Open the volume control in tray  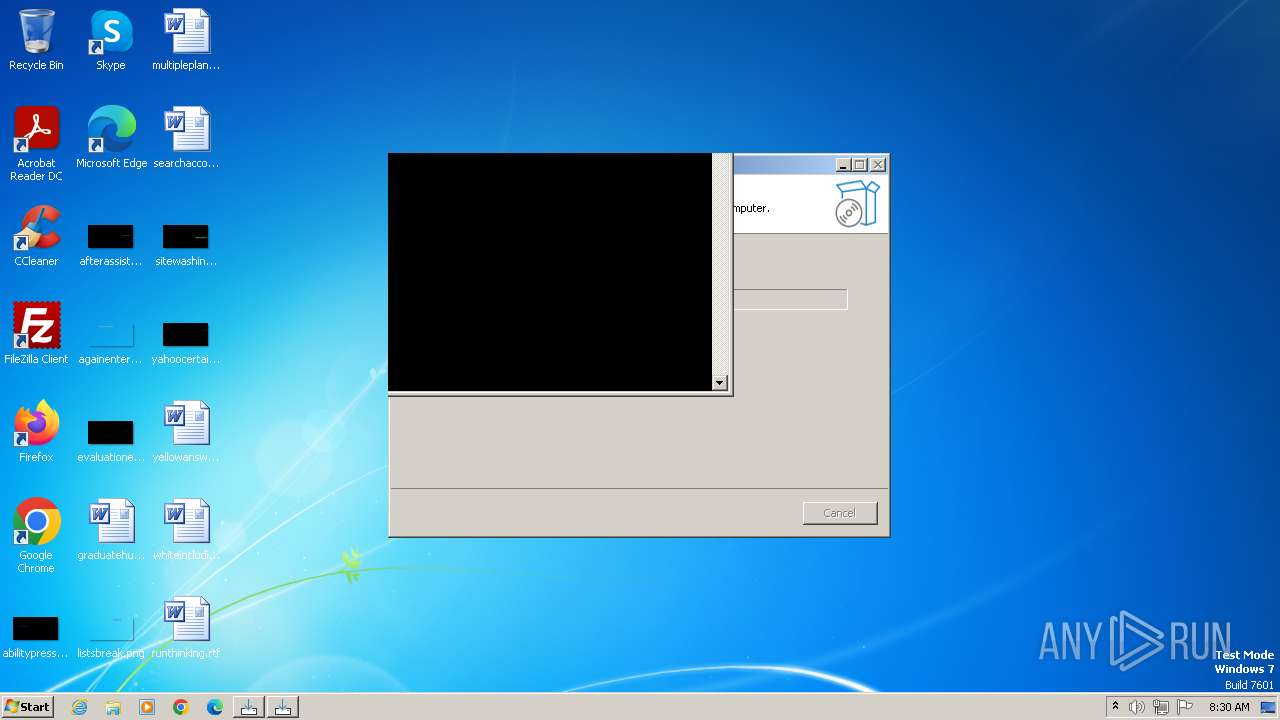(x=1137, y=707)
